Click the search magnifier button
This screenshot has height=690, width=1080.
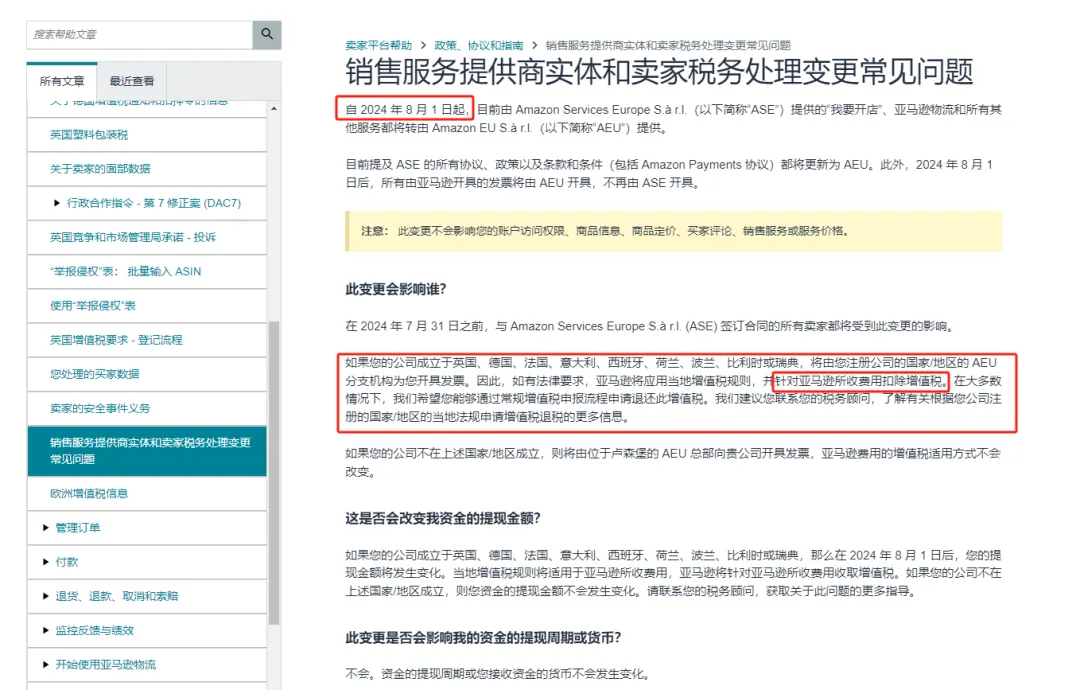coord(267,34)
